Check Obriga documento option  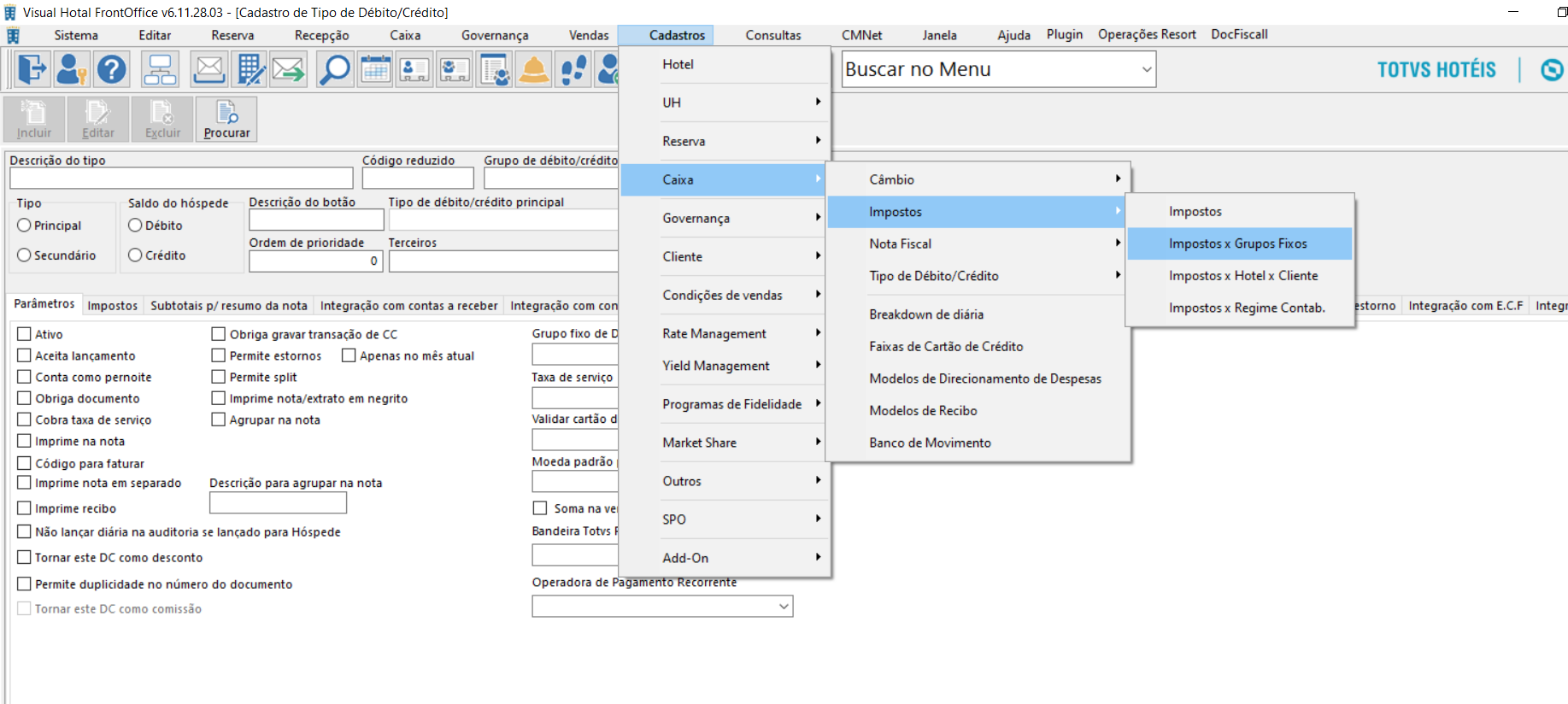pos(24,398)
